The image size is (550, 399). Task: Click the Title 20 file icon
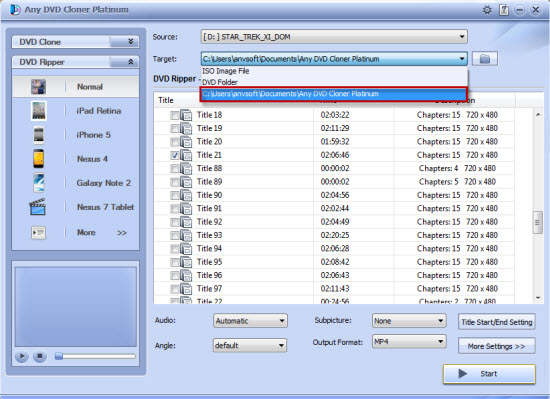[186, 142]
